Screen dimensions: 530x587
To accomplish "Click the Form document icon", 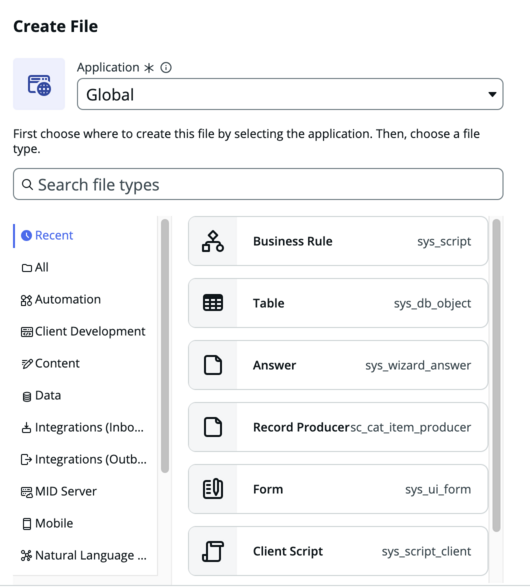I will [213, 489].
